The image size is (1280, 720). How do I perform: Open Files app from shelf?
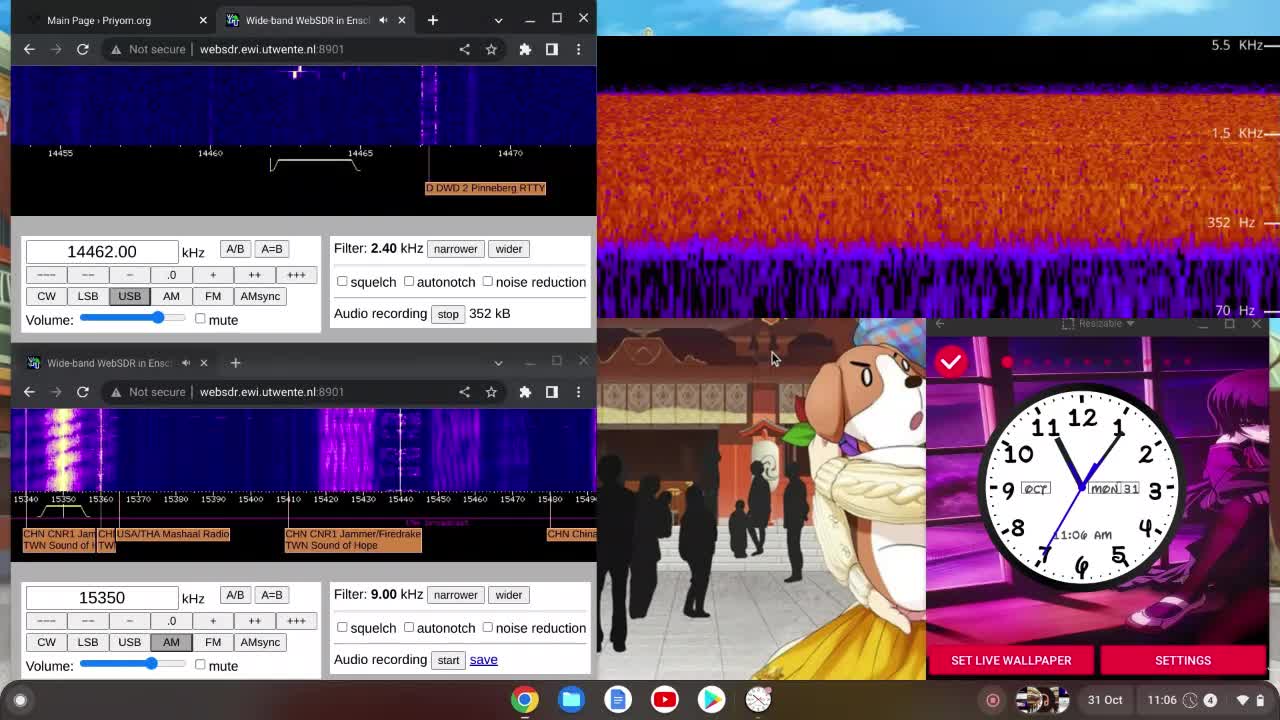coord(572,700)
